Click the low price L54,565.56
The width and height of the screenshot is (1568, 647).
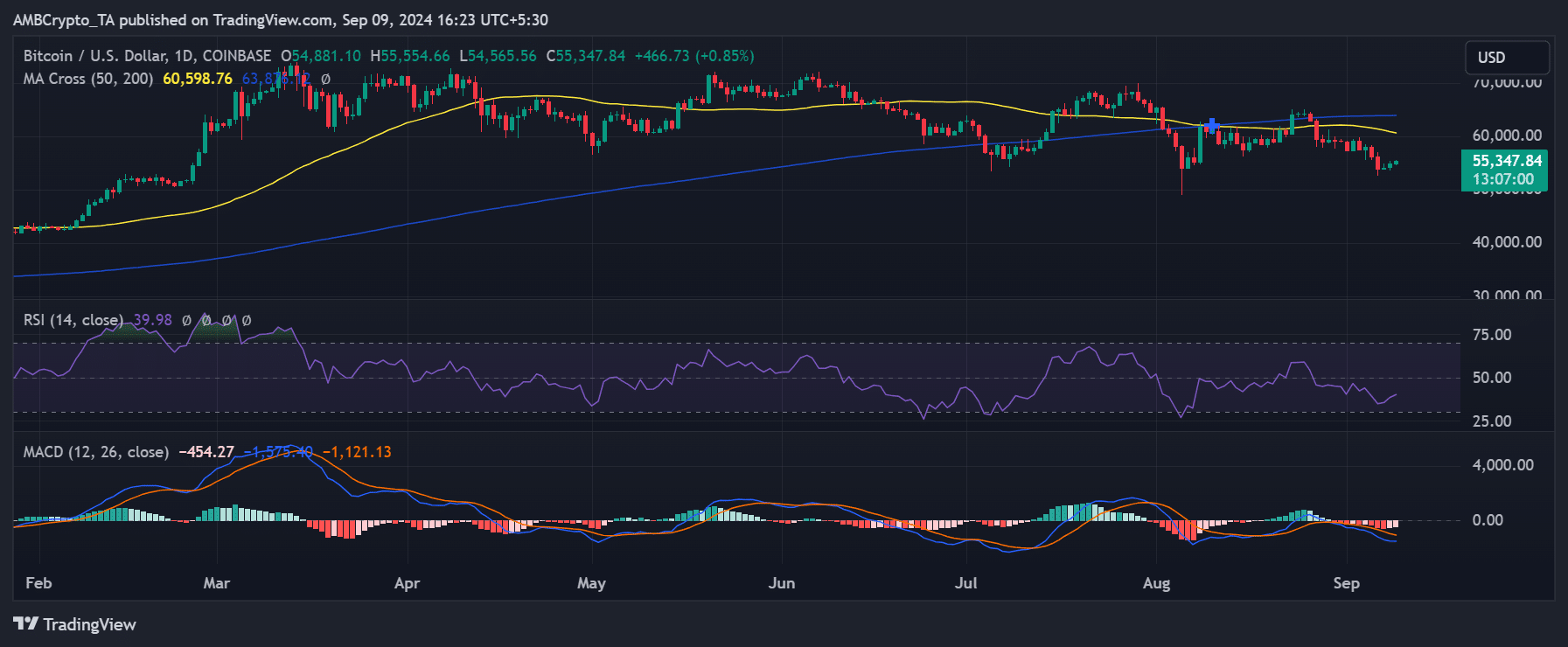(498, 56)
